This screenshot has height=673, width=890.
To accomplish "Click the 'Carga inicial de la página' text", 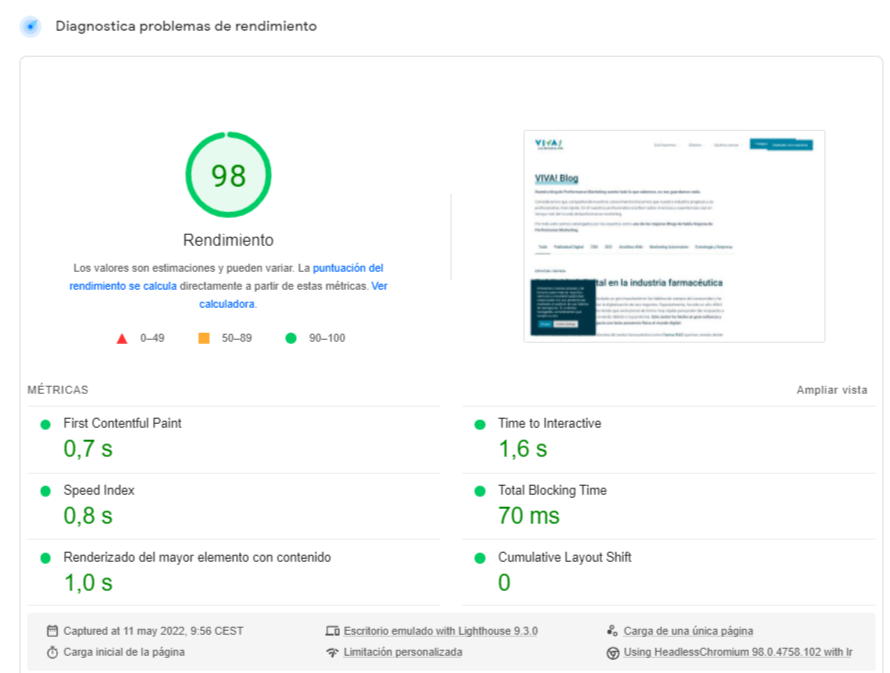I will coord(124,652).
